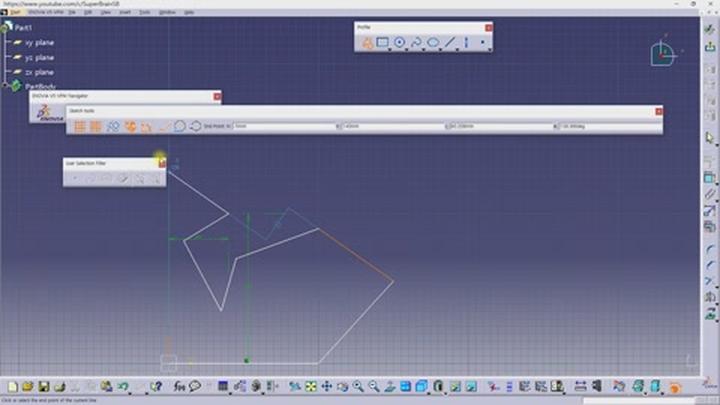Click the What's This help icon
Screen dimensions: 720x405
point(156,387)
